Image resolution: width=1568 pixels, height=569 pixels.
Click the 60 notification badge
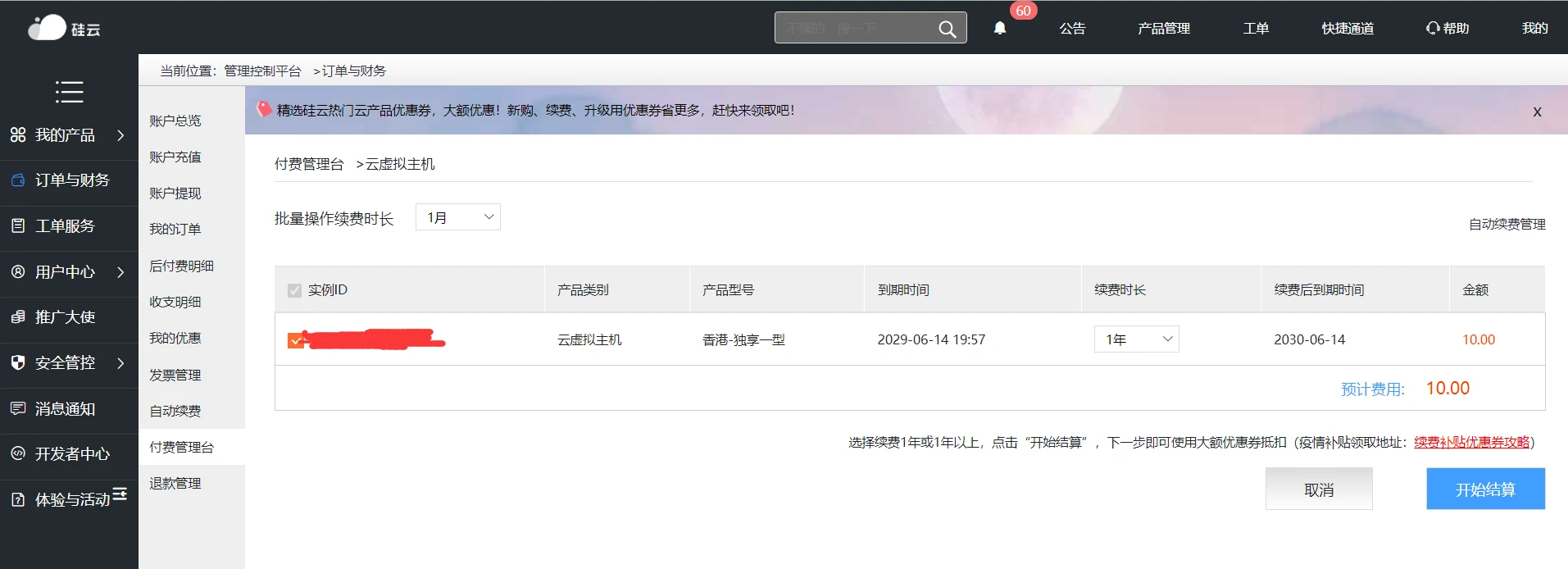click(1023, 11)
